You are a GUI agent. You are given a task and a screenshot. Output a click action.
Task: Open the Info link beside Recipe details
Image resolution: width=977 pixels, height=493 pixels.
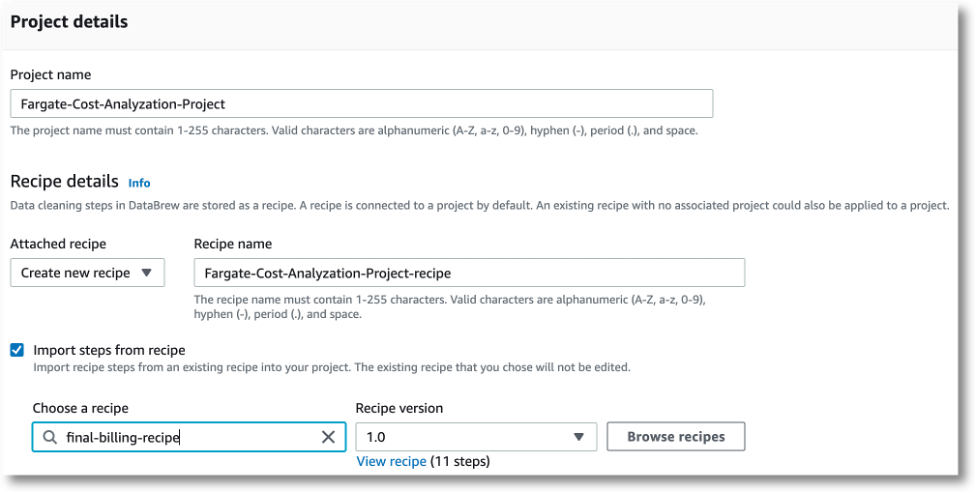[x=139, y=183]
